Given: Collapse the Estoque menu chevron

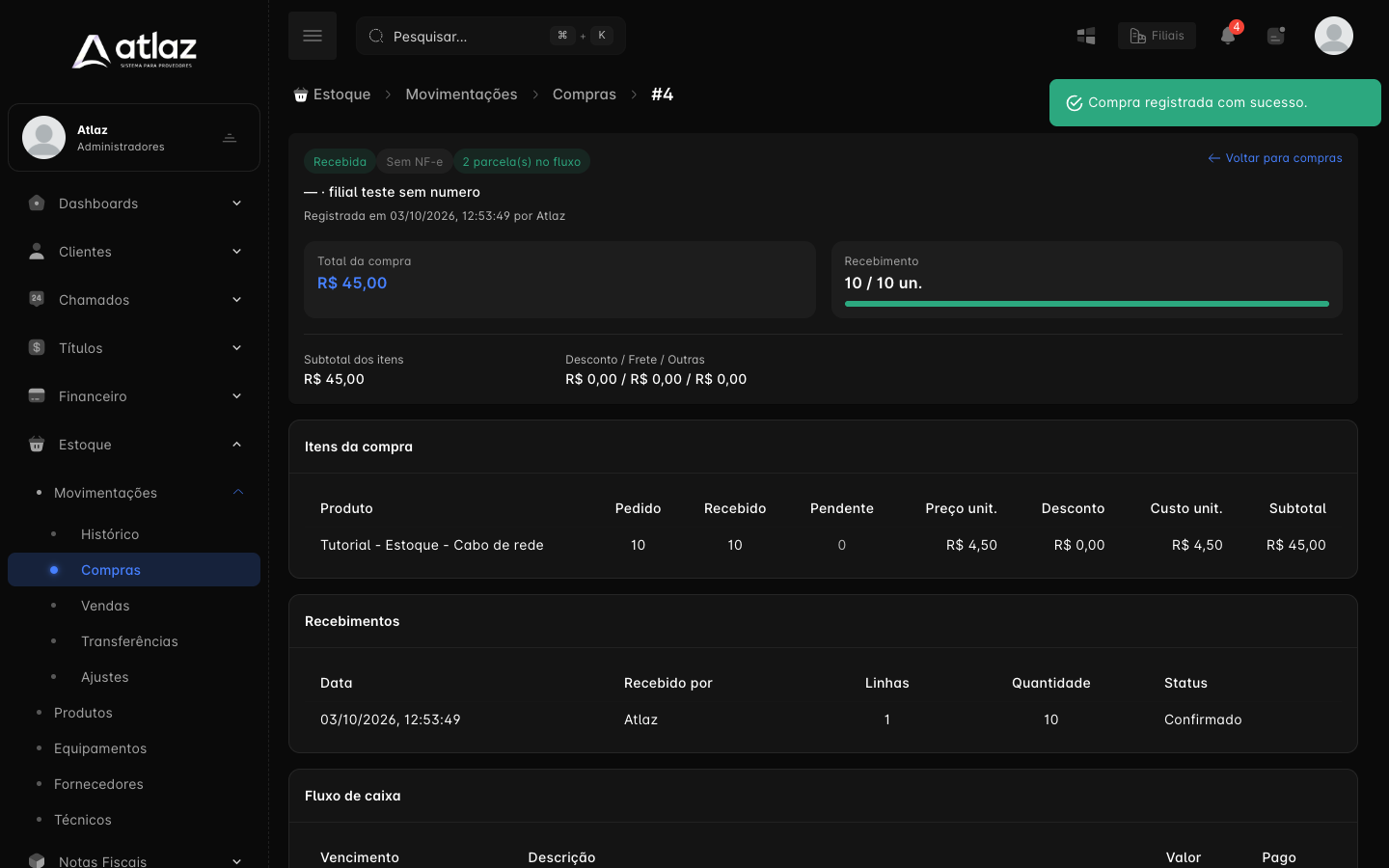Looking at the screenshot, I should [236, 444].
